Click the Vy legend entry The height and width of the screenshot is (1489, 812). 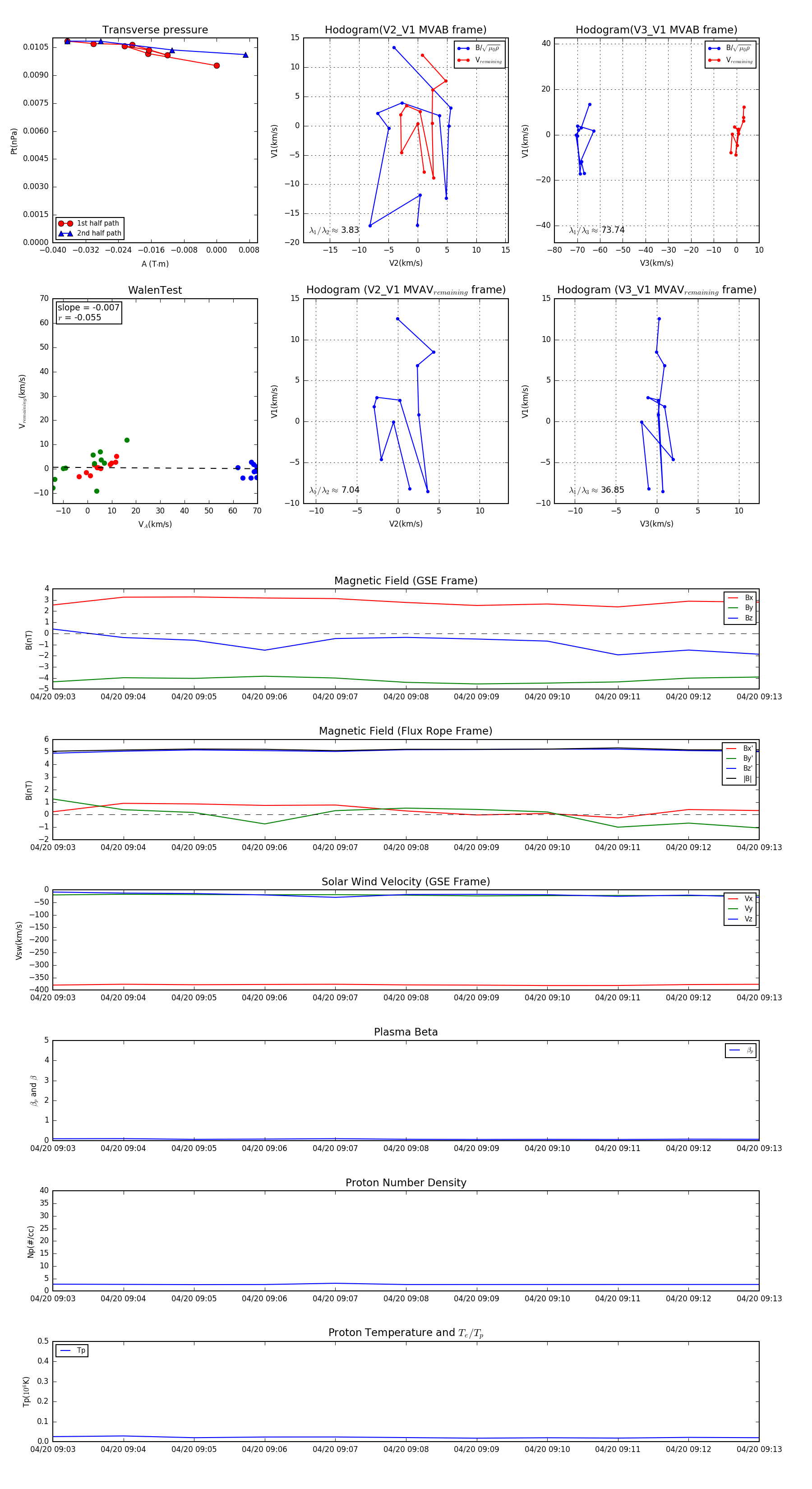pyautogui.click(x=740, y=909)
